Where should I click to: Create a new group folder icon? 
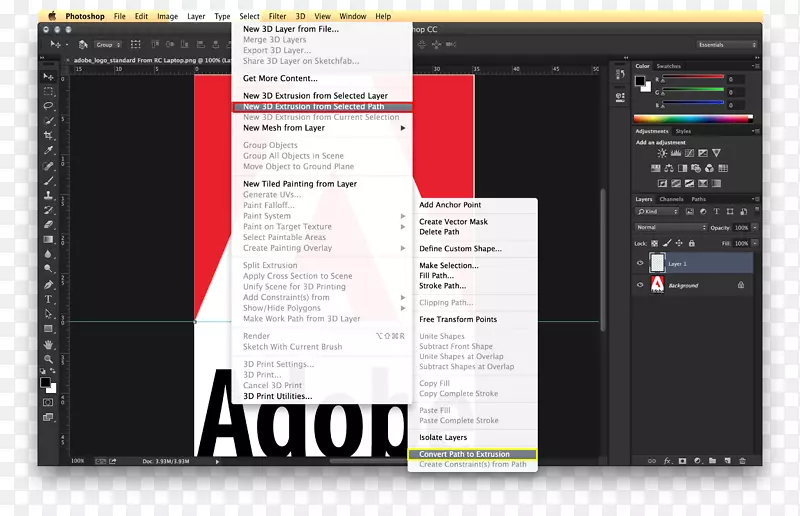click(x=713, y=461)
